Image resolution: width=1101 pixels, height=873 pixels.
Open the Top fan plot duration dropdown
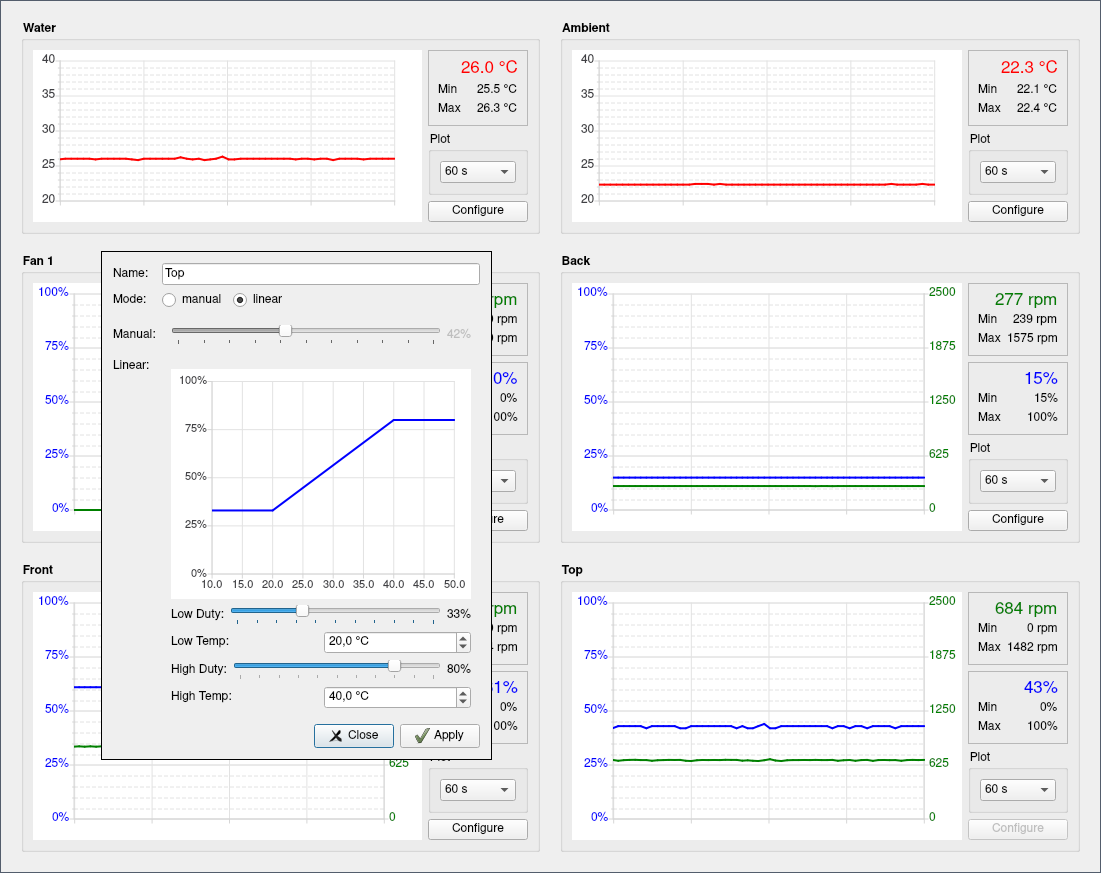(1017, 789)
